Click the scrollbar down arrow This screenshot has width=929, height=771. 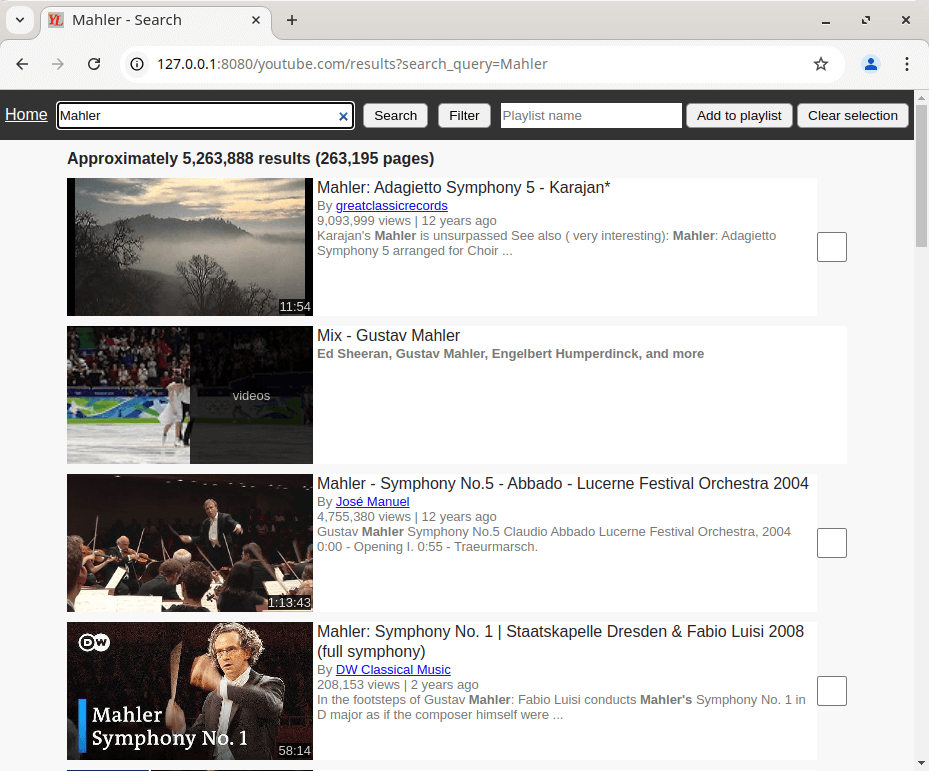(921, 763)
